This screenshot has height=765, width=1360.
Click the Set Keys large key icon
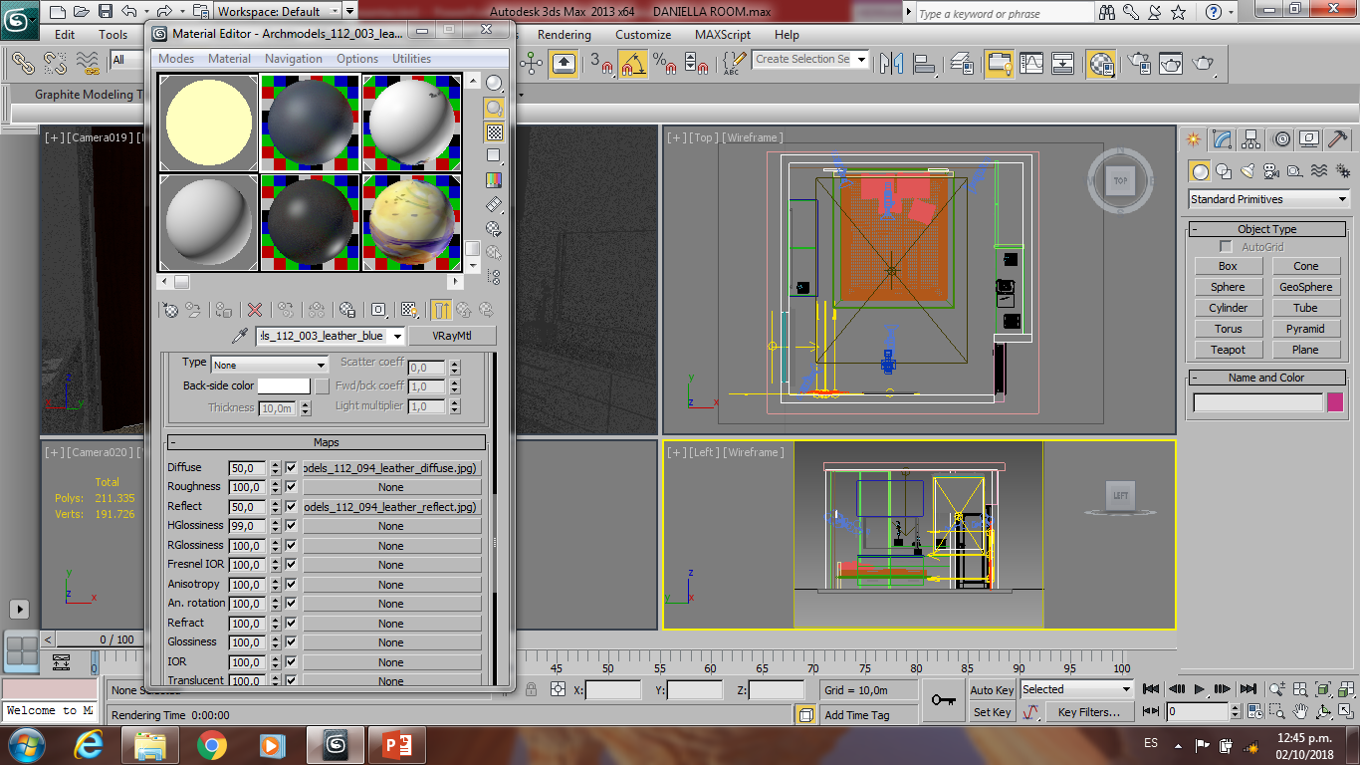point(942,700)
